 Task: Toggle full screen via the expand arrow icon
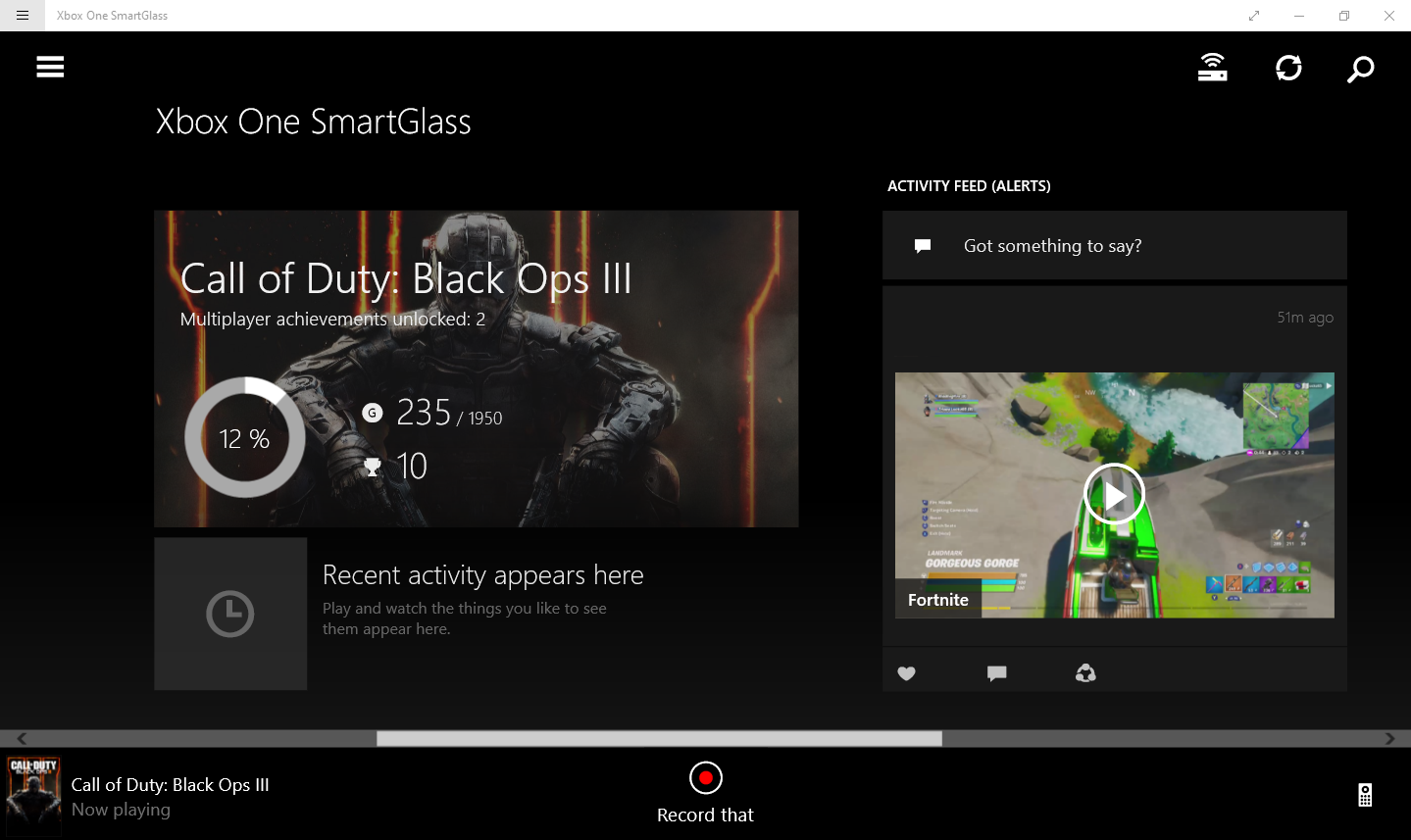coord(1253,16)
